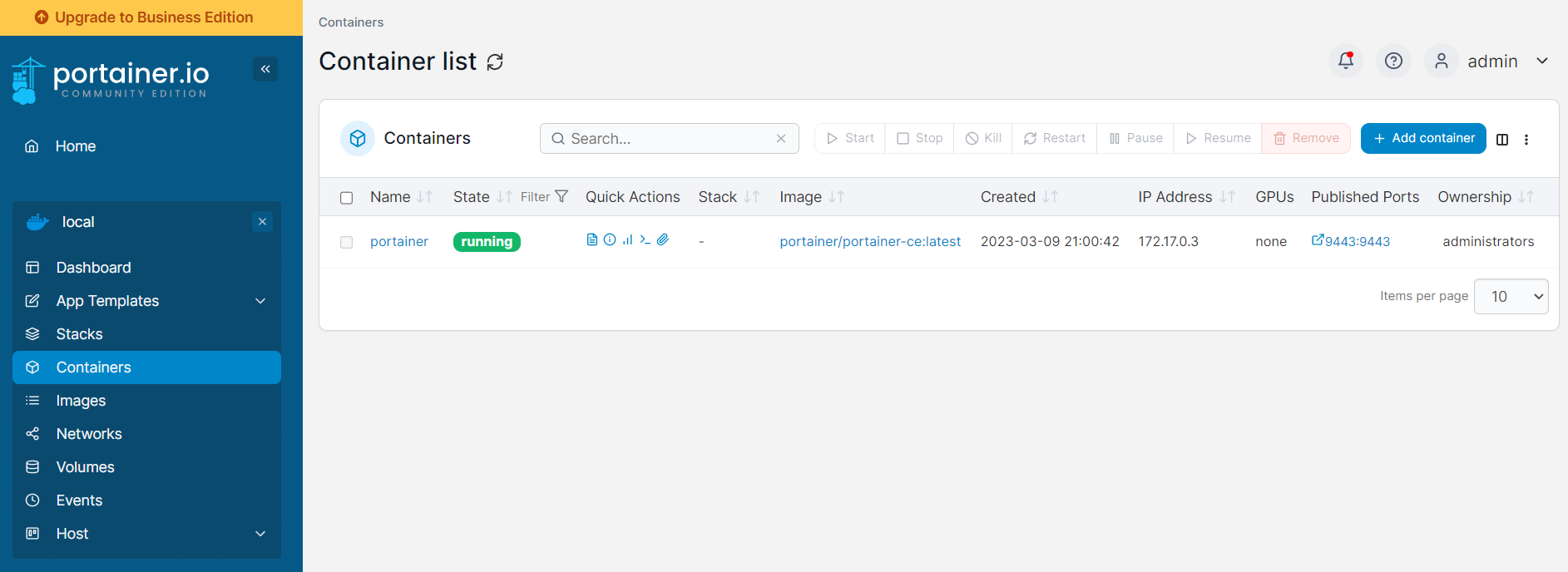Screen dimensions: 1568x572
Task: Focus the container Search field
Action: point(669,139)
